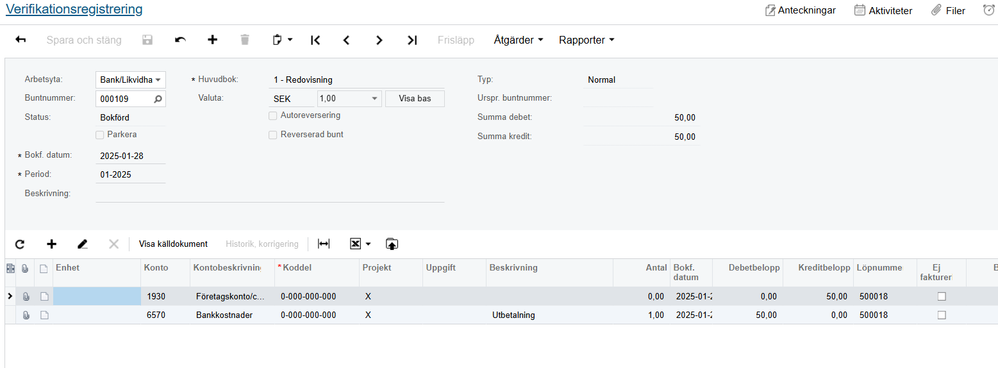Click the Utbetalning description cell
The height and width of the screenshot is (368, 998).
point(549,315)
